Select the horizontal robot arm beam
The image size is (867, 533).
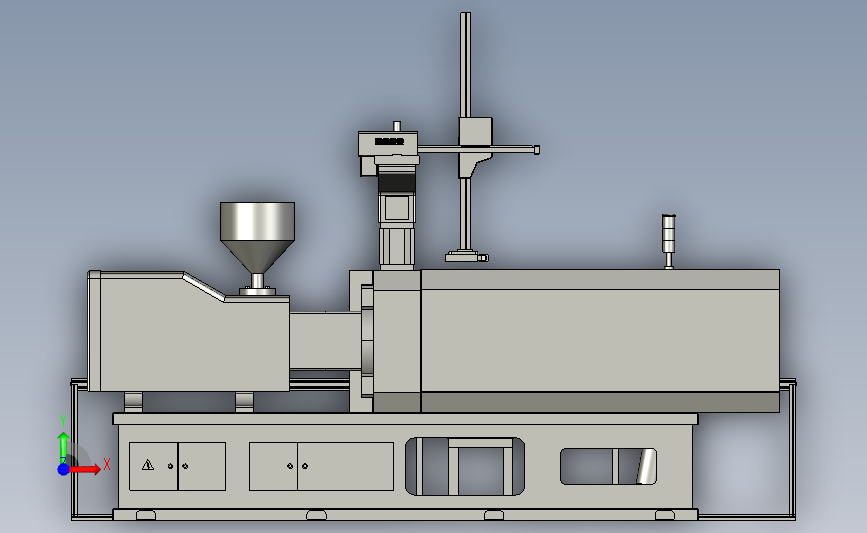(x=478, y=149)
